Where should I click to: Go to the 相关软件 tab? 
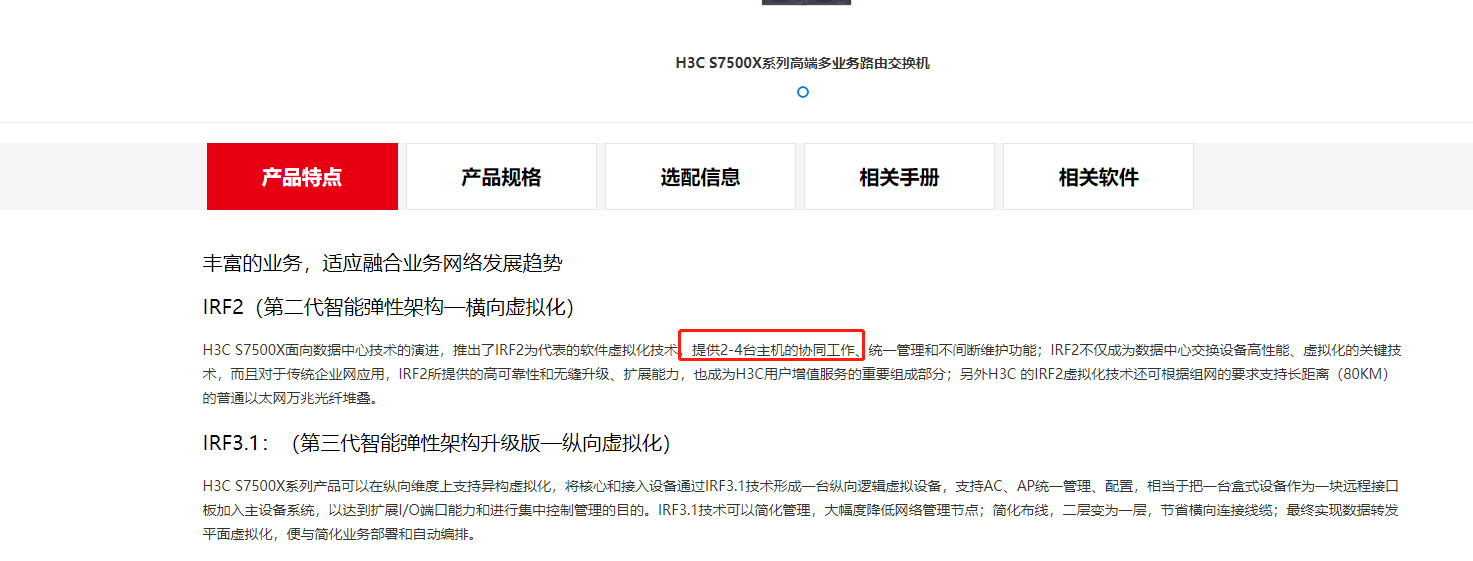tap(1098, 177)
